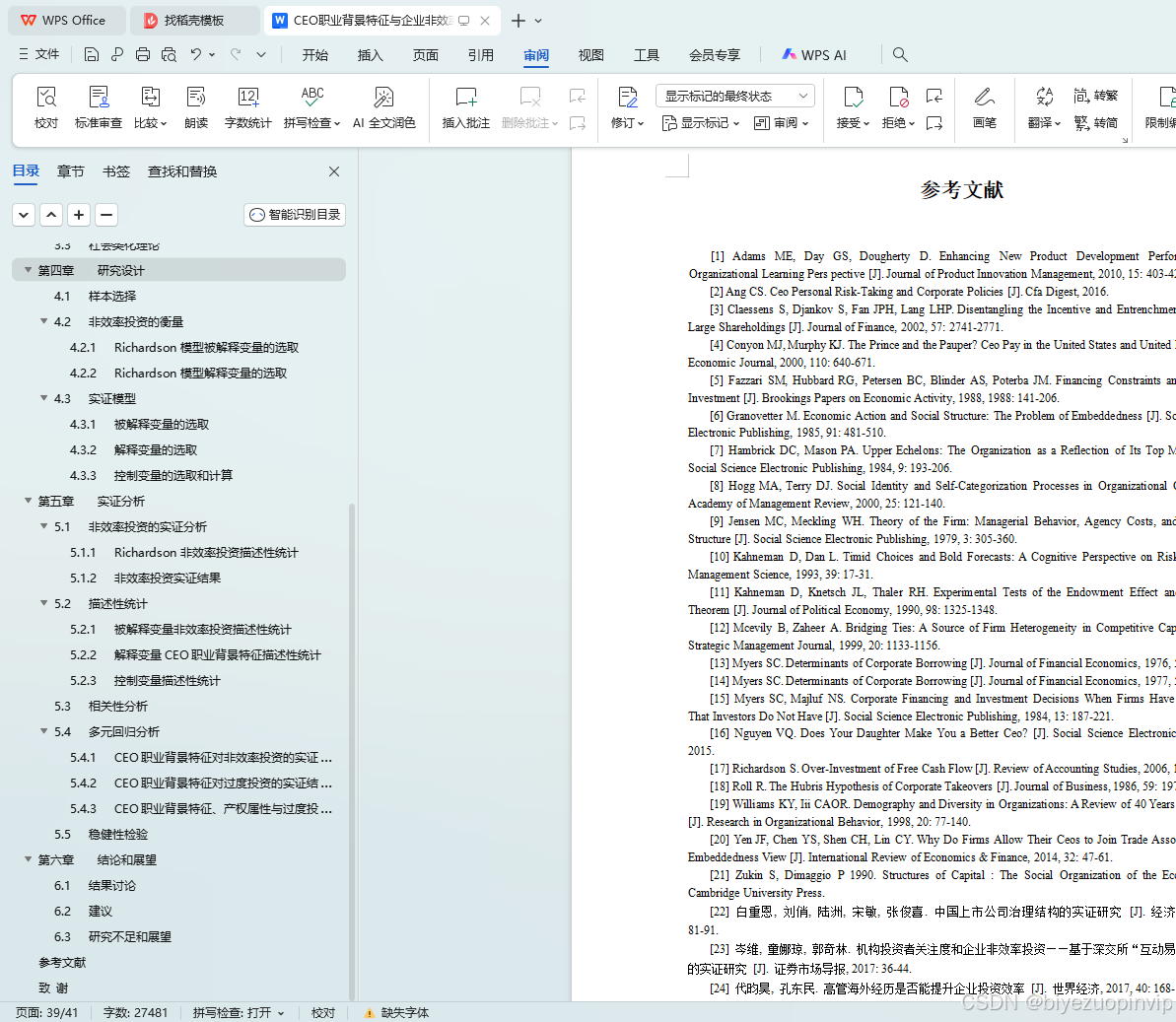Viewport: 1176px width, 1022px height.
Task: Switch to the 引用 ribbon tab
Action: [x=480, y=55]
